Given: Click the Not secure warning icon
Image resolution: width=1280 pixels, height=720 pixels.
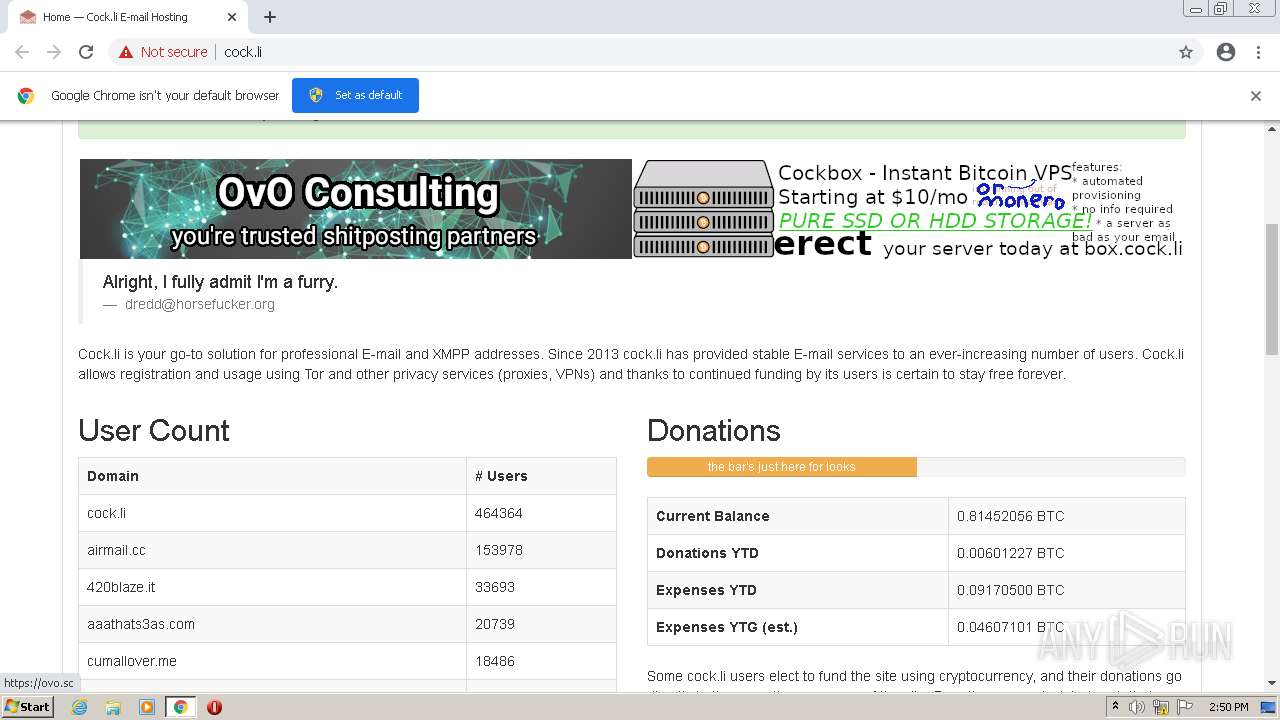Looking at the screenshot, I should [x=126, y=52].
